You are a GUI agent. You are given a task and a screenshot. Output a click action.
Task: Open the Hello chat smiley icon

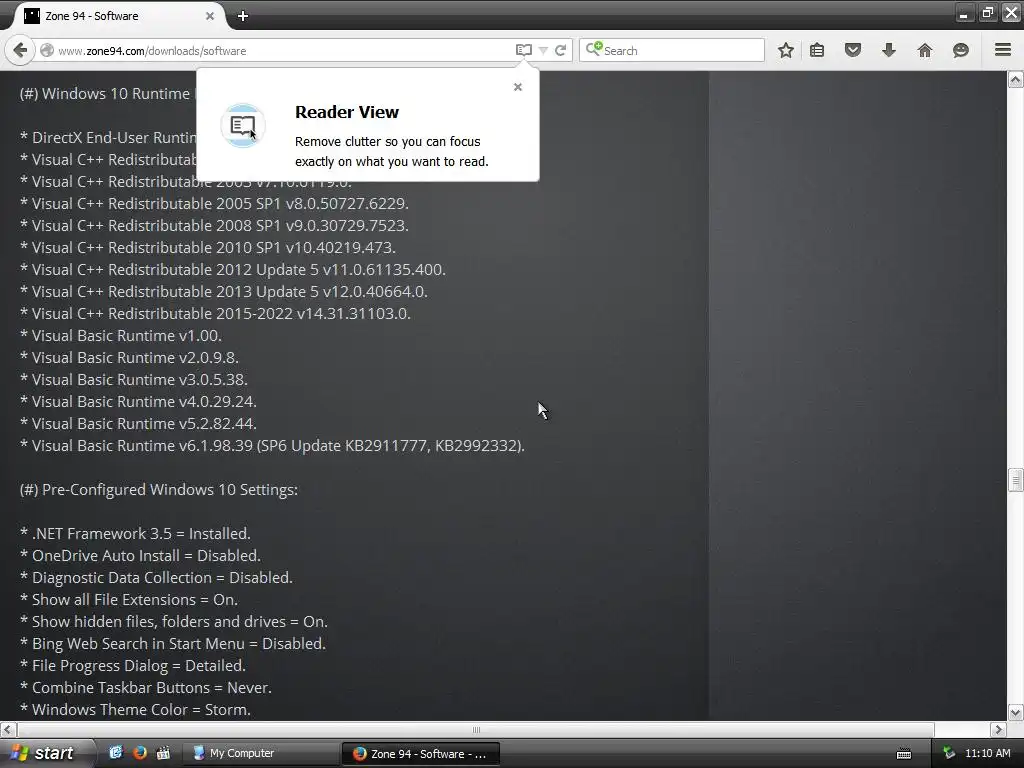[961, 50]
